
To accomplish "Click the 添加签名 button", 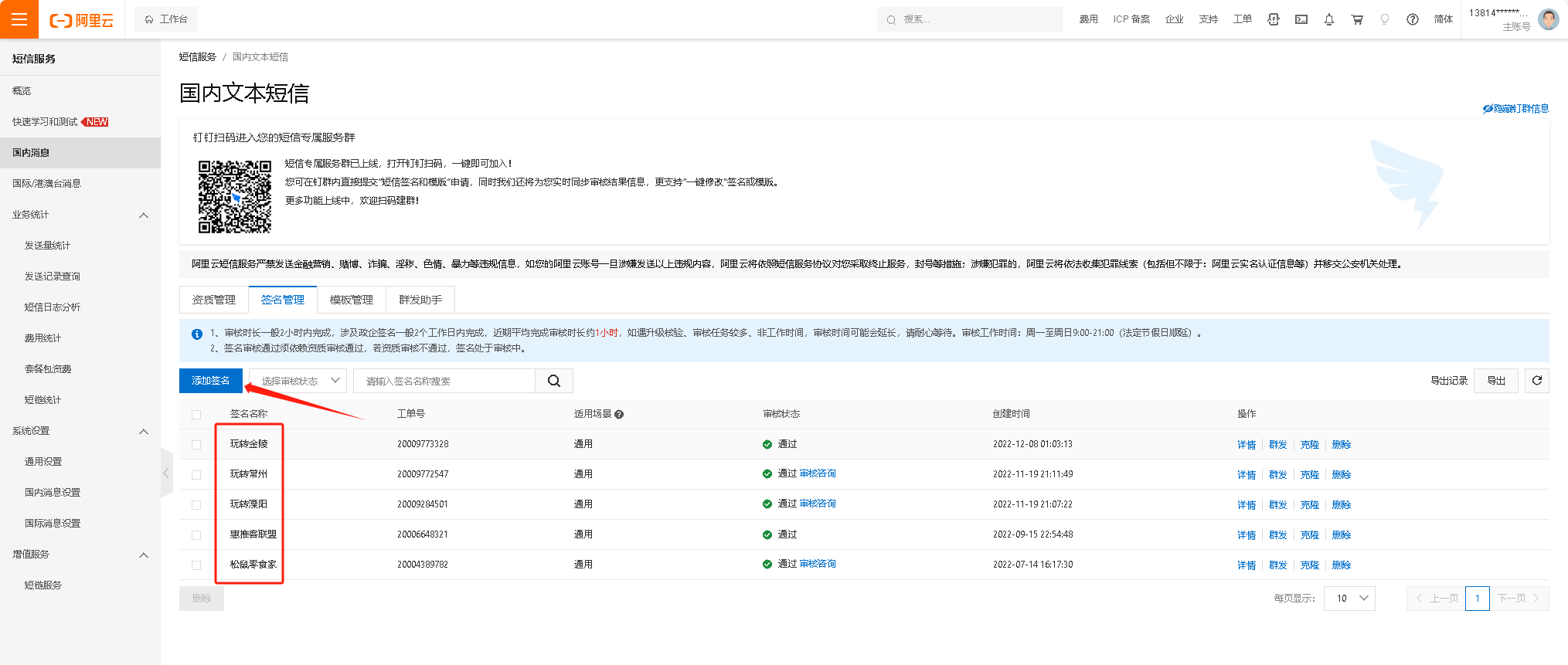I will click(211, 381).
